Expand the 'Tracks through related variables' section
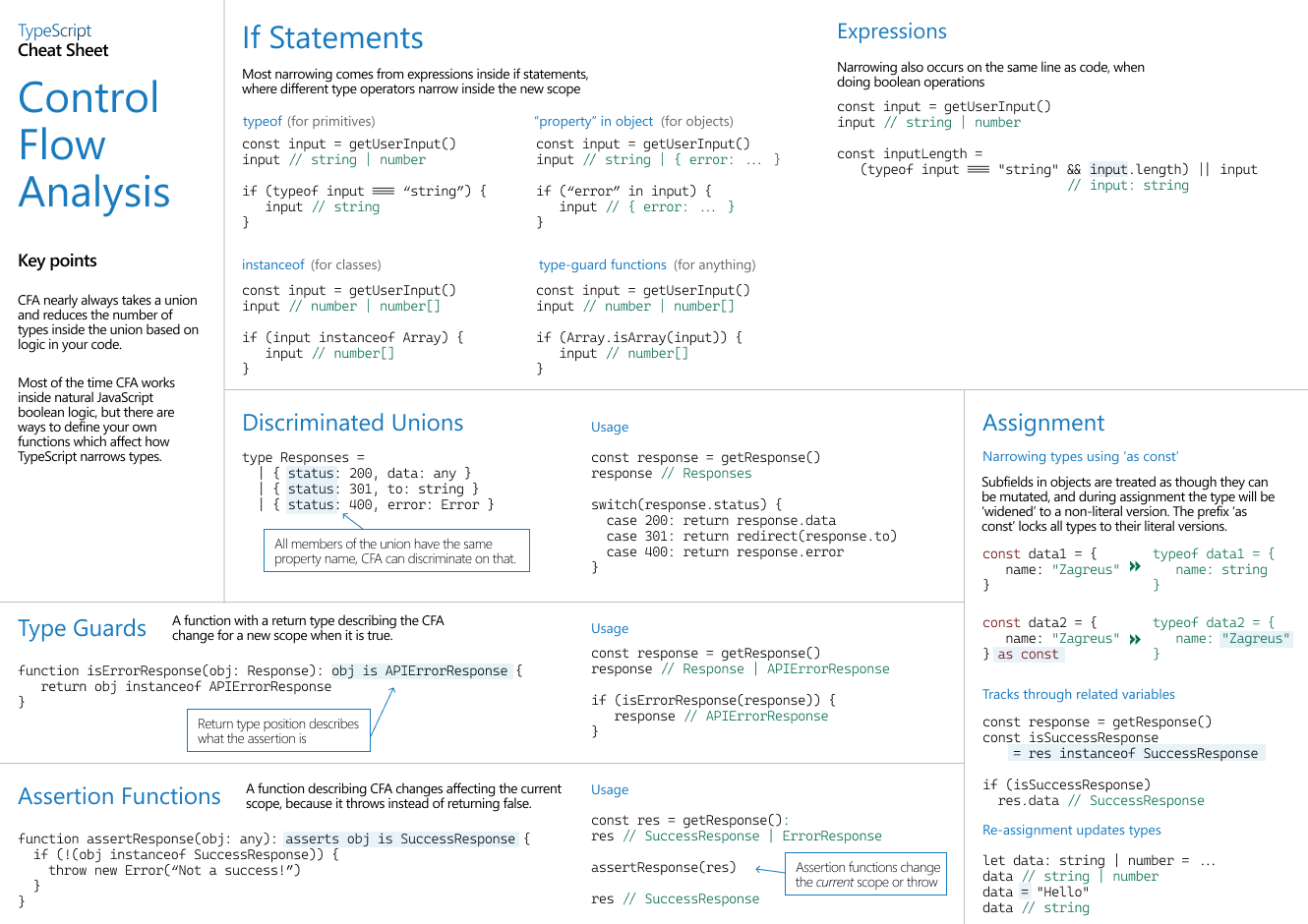Image resolution: width=1308 pixels, height=924 pixels. 1079,694
